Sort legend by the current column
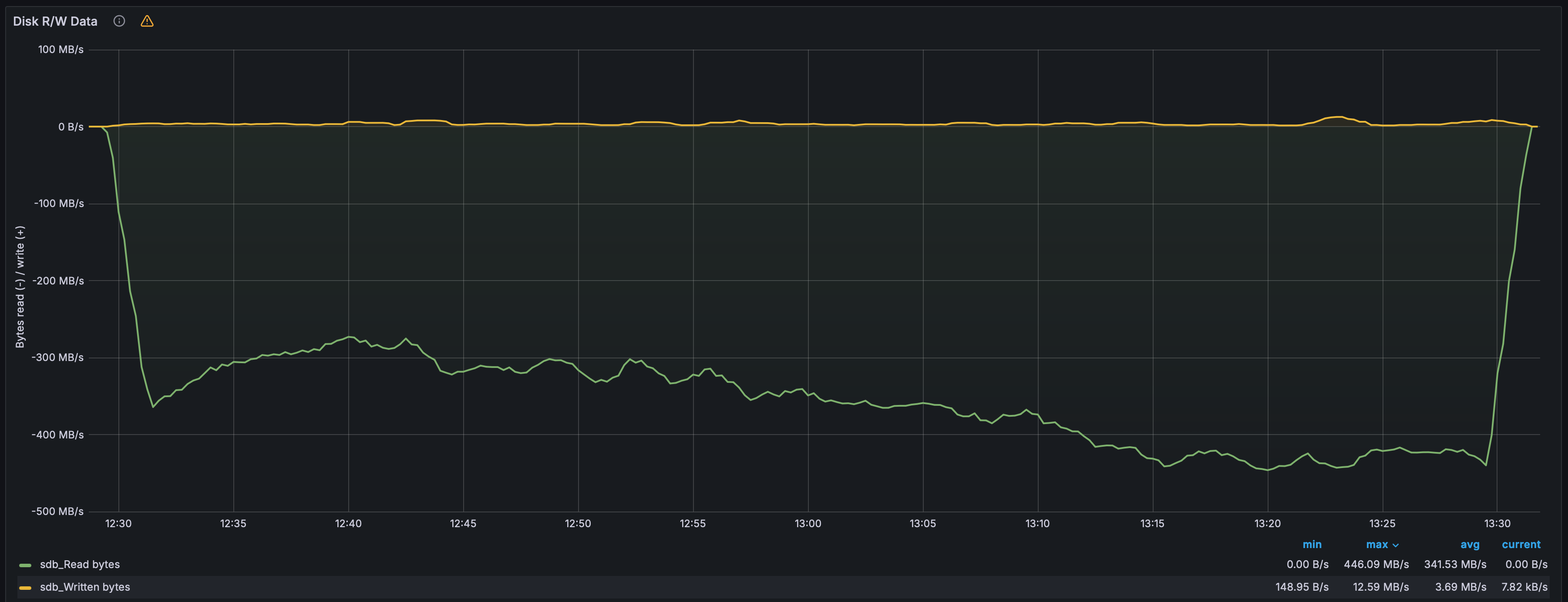 pos(1521,544)
